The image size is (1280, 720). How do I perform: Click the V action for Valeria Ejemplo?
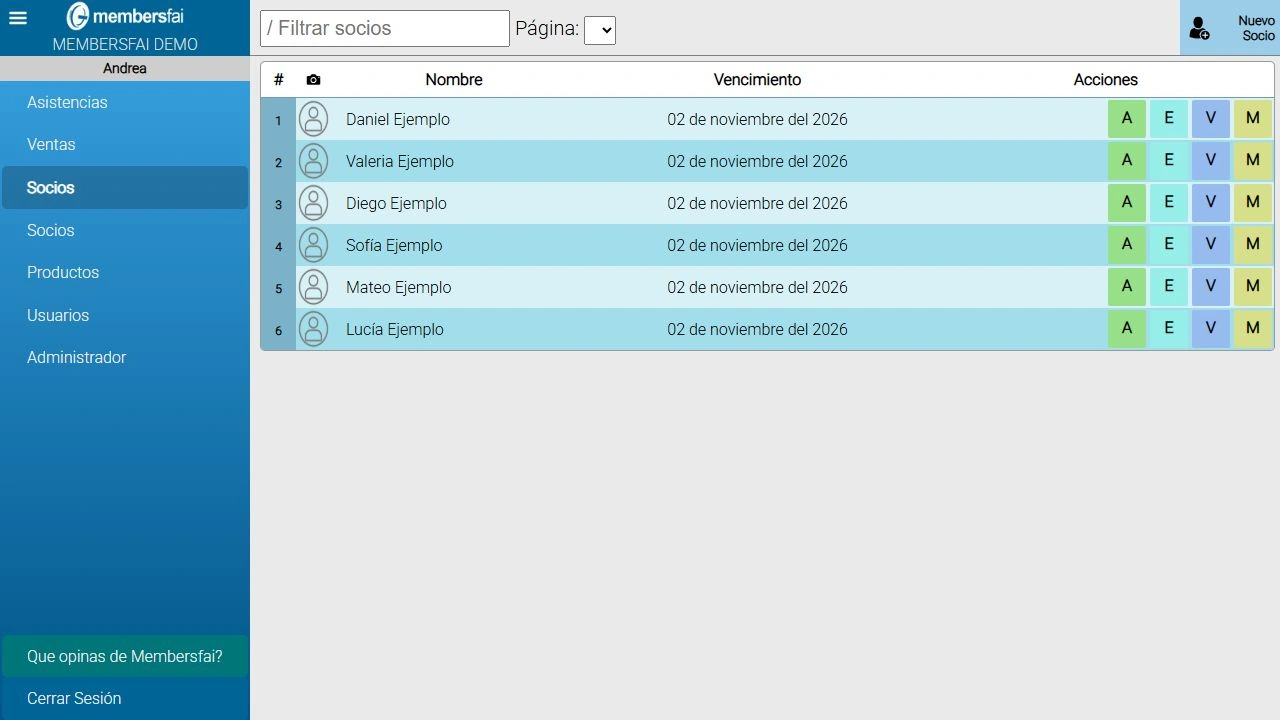[x=1211, y=161]
